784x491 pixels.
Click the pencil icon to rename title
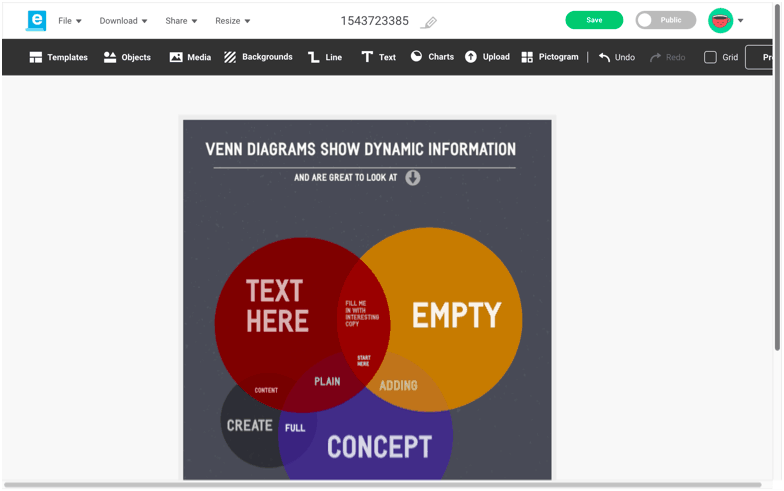click(428, 22)
